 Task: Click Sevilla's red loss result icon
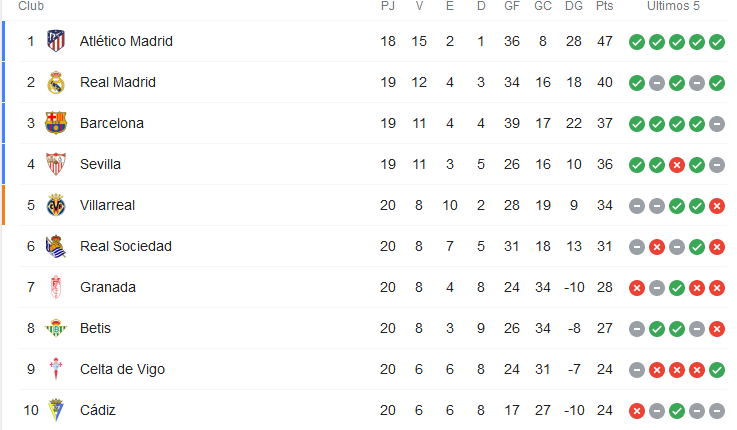click(x=677, y=165)
